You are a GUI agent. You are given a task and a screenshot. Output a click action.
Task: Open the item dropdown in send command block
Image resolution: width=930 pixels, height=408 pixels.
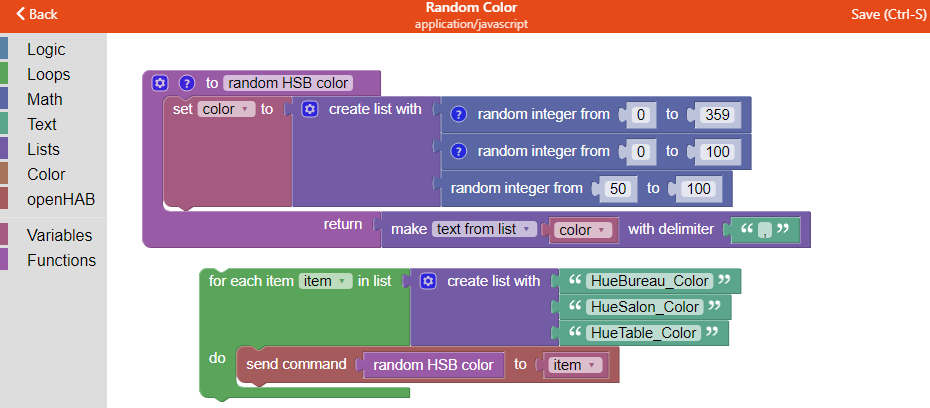(575, 365)
